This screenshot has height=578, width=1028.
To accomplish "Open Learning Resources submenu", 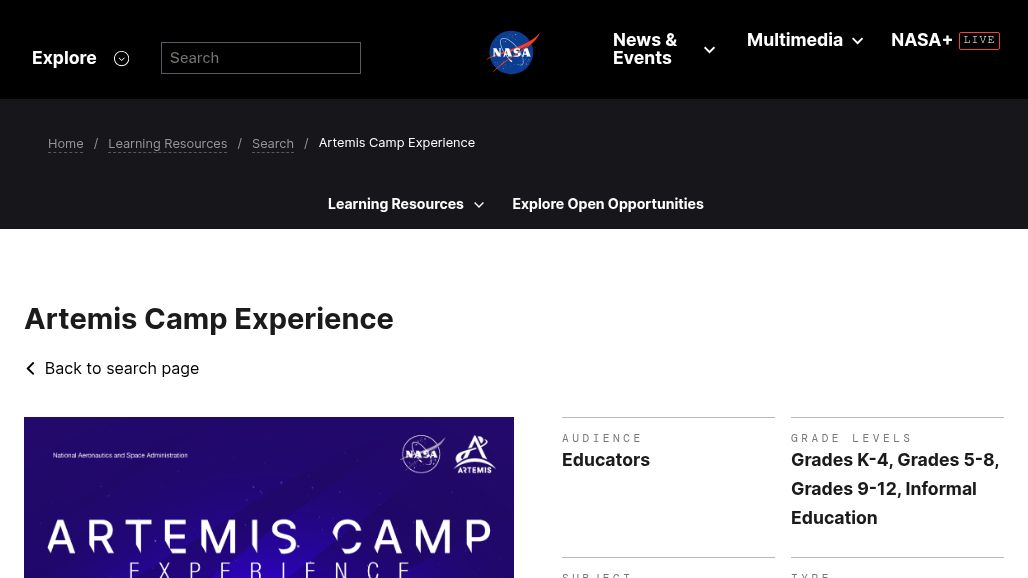I will coord(396,204).
